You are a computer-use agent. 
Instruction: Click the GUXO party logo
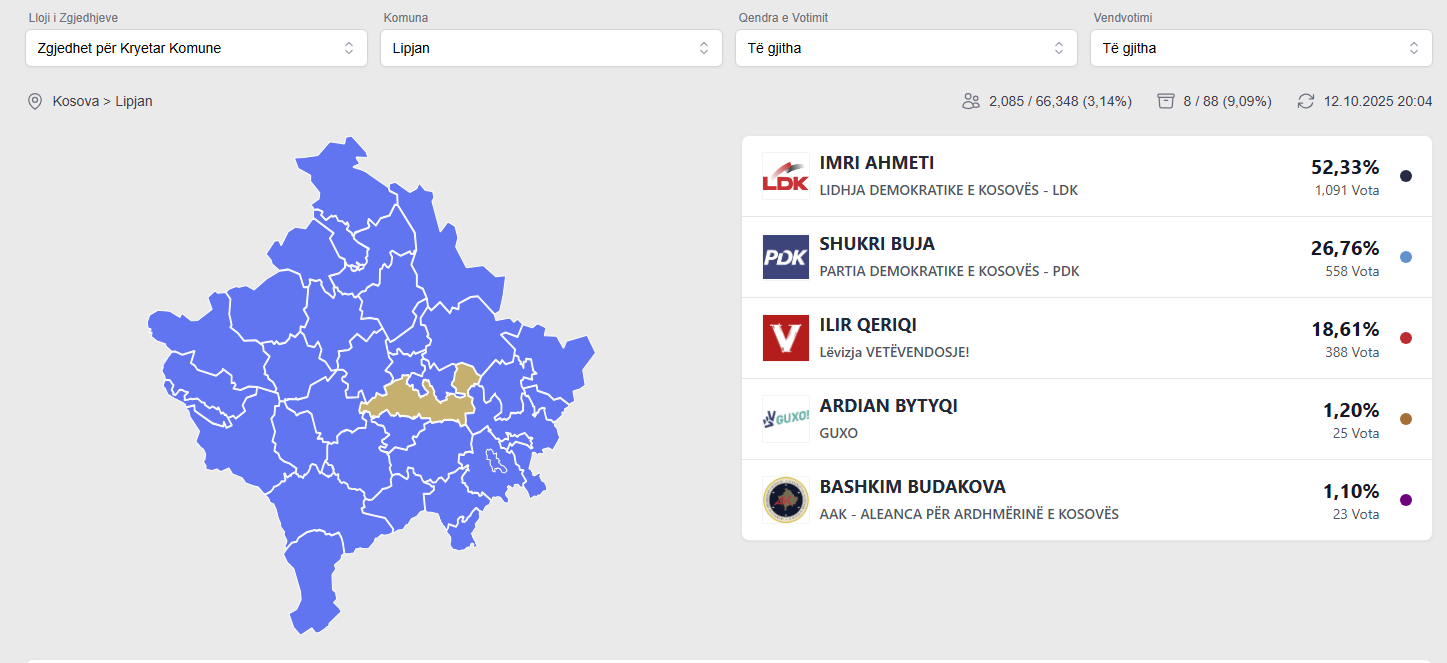point(785,419)
